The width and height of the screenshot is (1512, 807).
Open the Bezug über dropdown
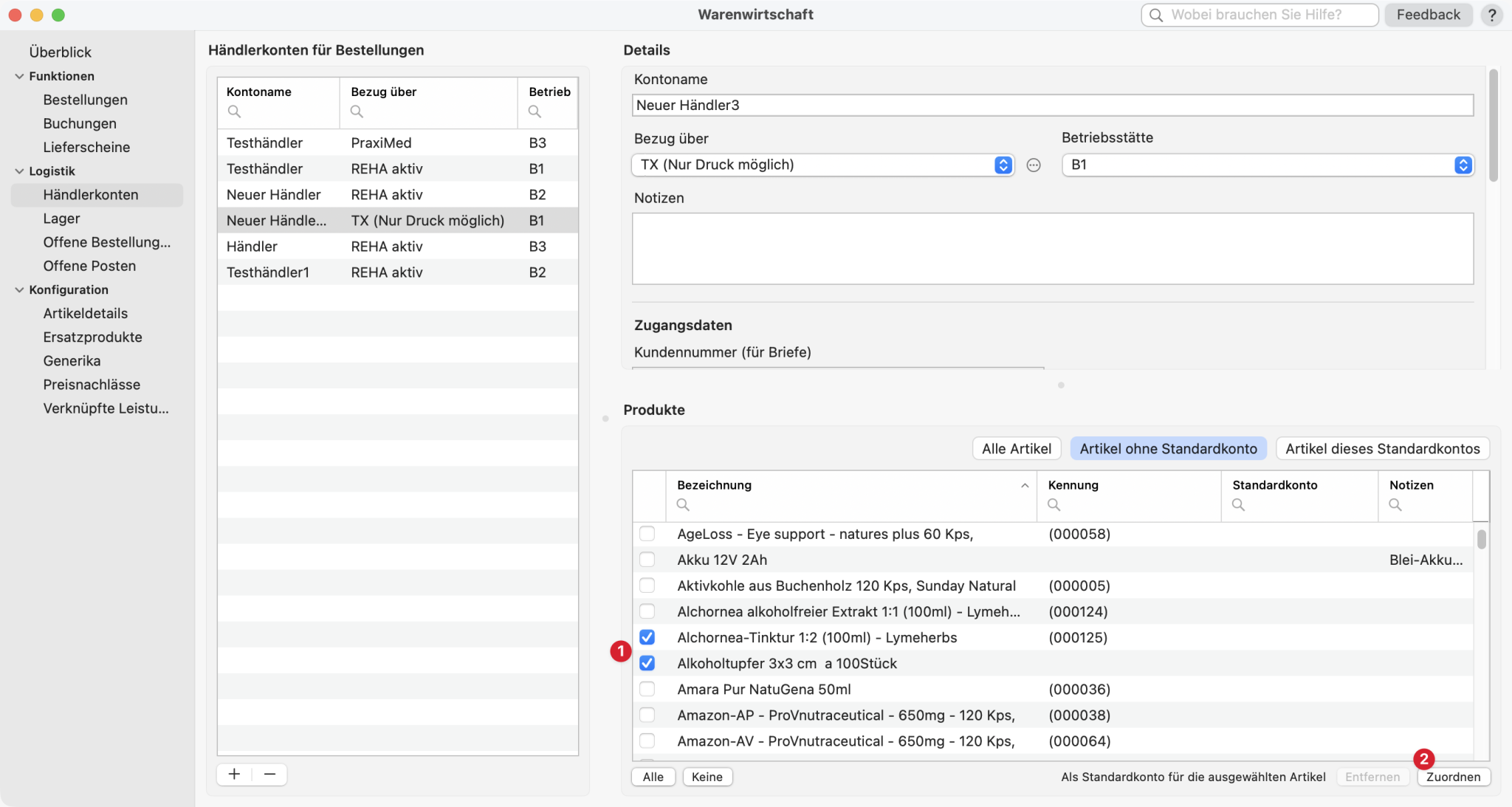pyautogui.click(x=1002, y=165)
